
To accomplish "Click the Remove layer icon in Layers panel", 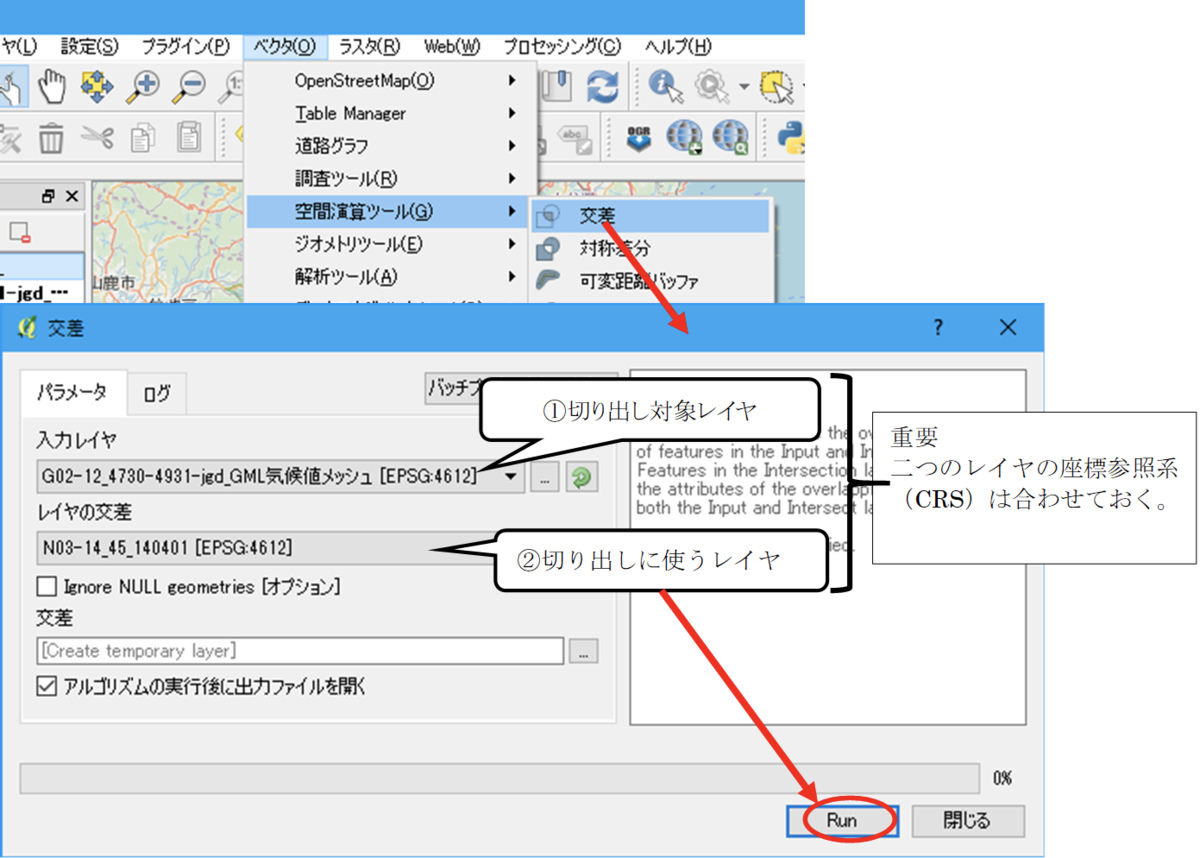I will pyautogui.click(x=20, y=233).
